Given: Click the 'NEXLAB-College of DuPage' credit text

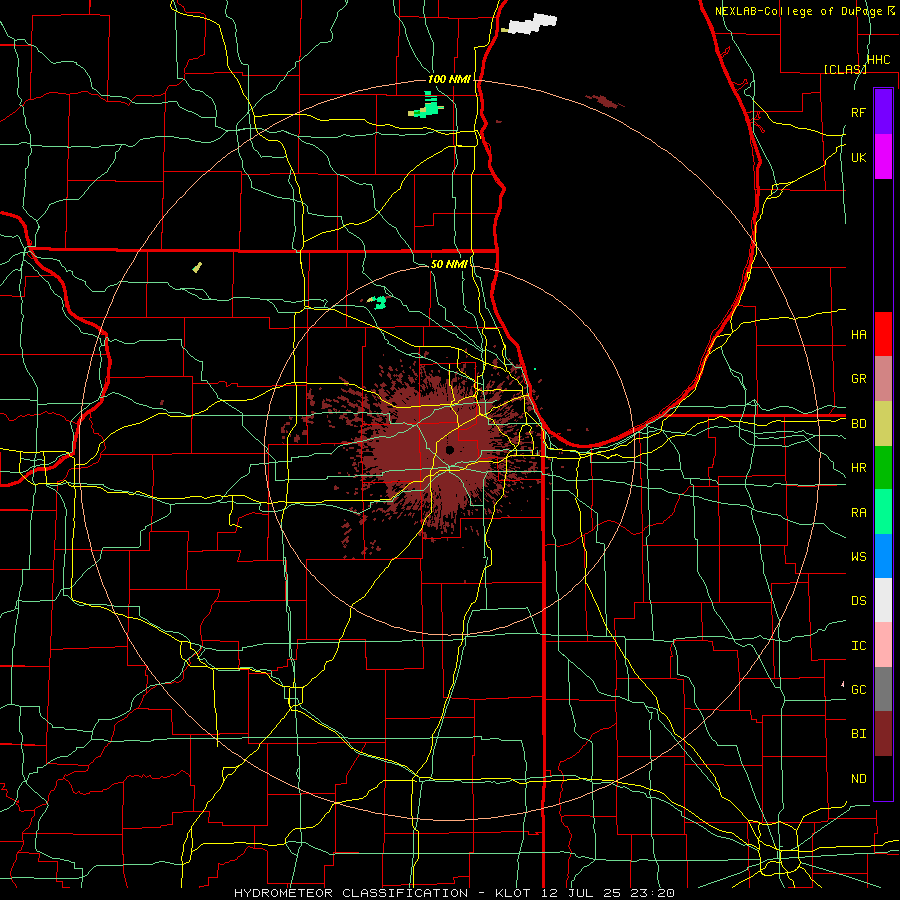Looking at the screenshot, I should coord(798,11).
